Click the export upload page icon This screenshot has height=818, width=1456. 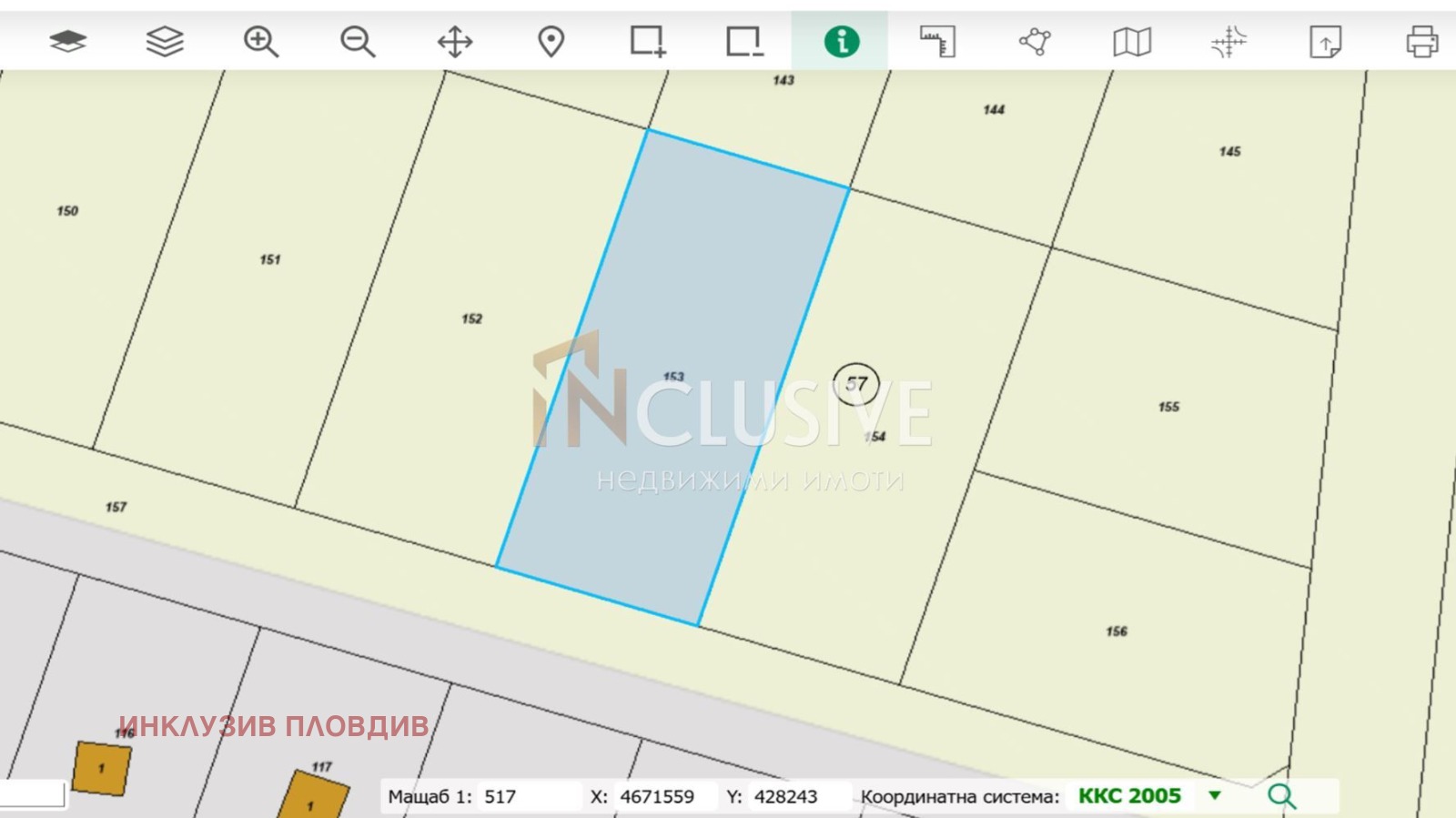pos(1325,41)
